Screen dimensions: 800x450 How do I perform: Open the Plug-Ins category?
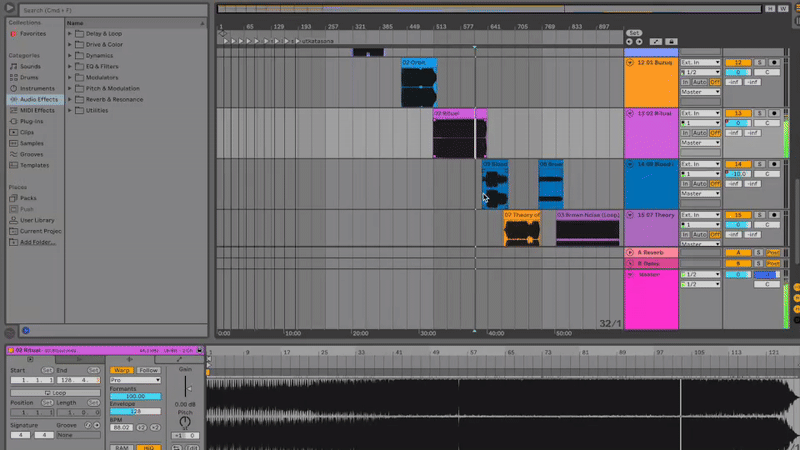point(32,121)
